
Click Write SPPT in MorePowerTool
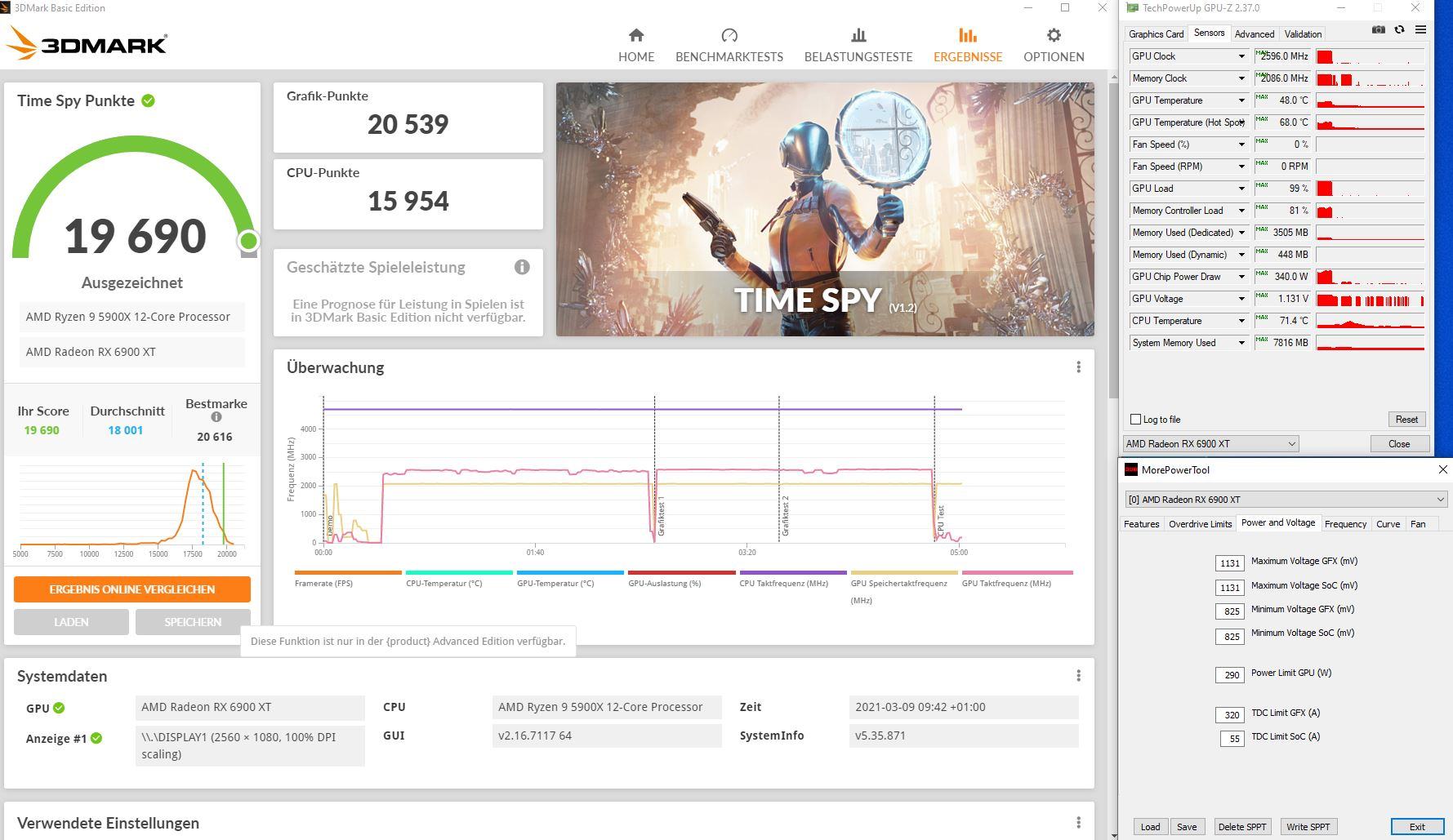[1308, 827]
